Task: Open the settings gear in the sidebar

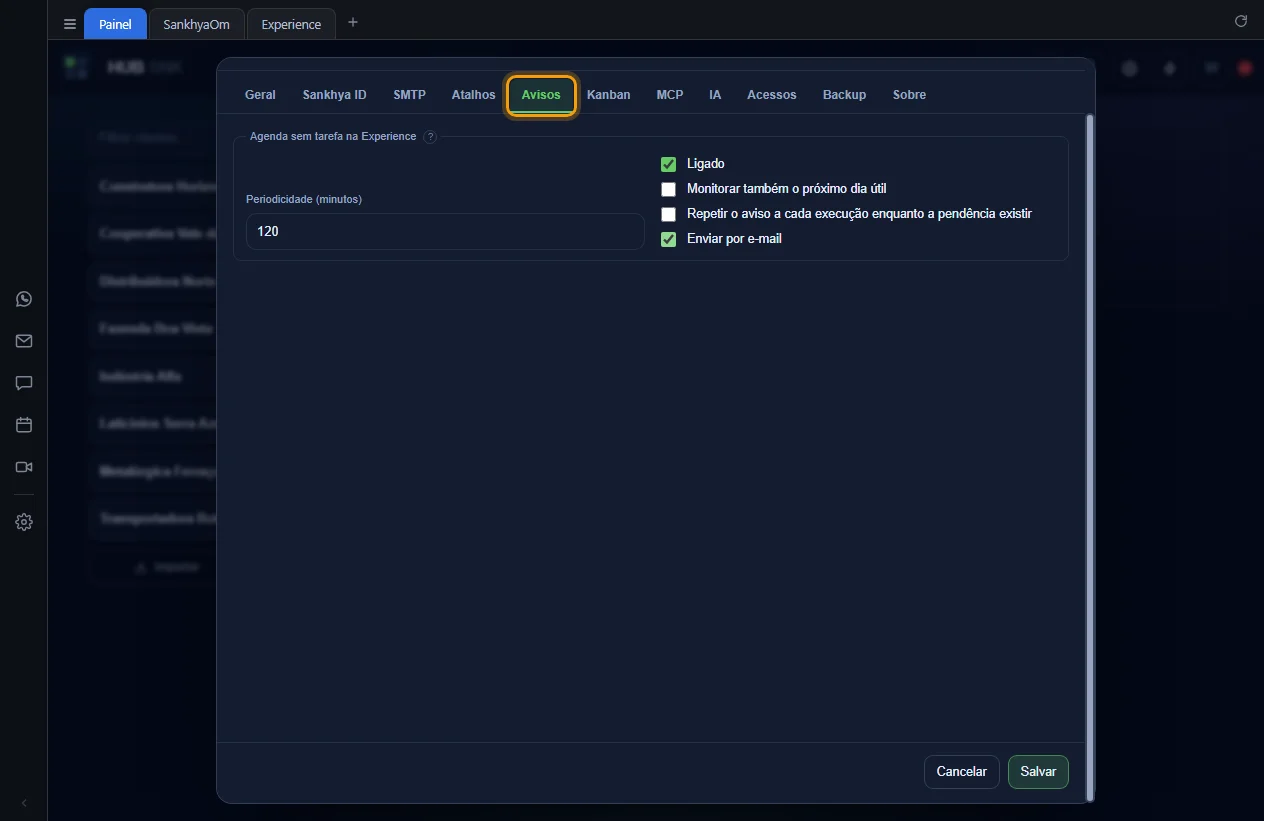Action: tap(24, 522)
